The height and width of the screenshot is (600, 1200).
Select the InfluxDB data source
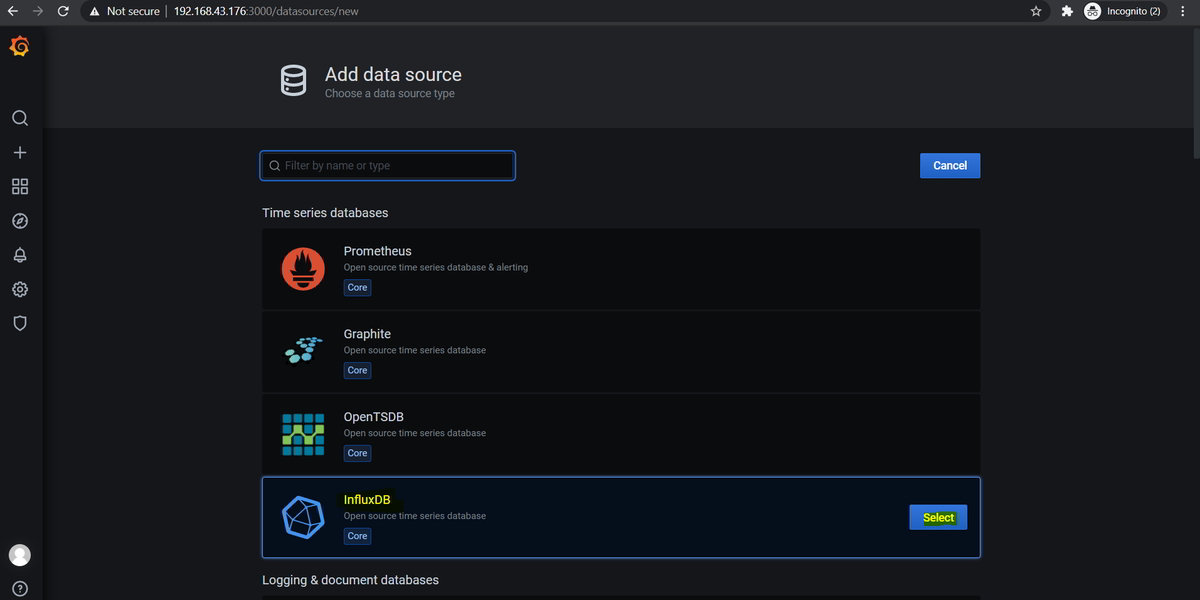[x=937, y=517]
